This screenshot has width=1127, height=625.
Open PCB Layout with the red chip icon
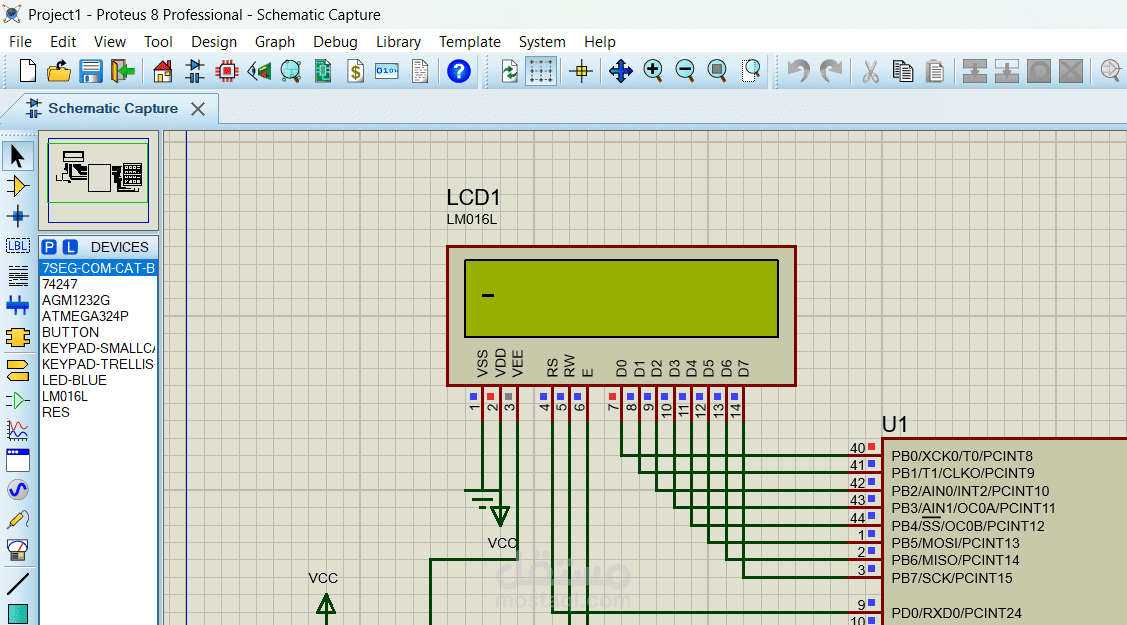click(x=227, y=71)
